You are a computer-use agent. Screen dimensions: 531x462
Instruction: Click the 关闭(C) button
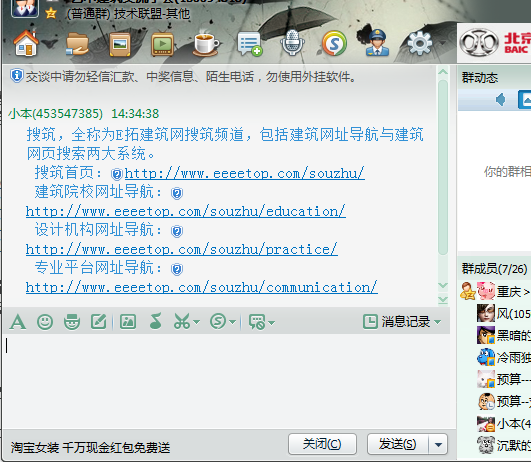pos(322,444)
